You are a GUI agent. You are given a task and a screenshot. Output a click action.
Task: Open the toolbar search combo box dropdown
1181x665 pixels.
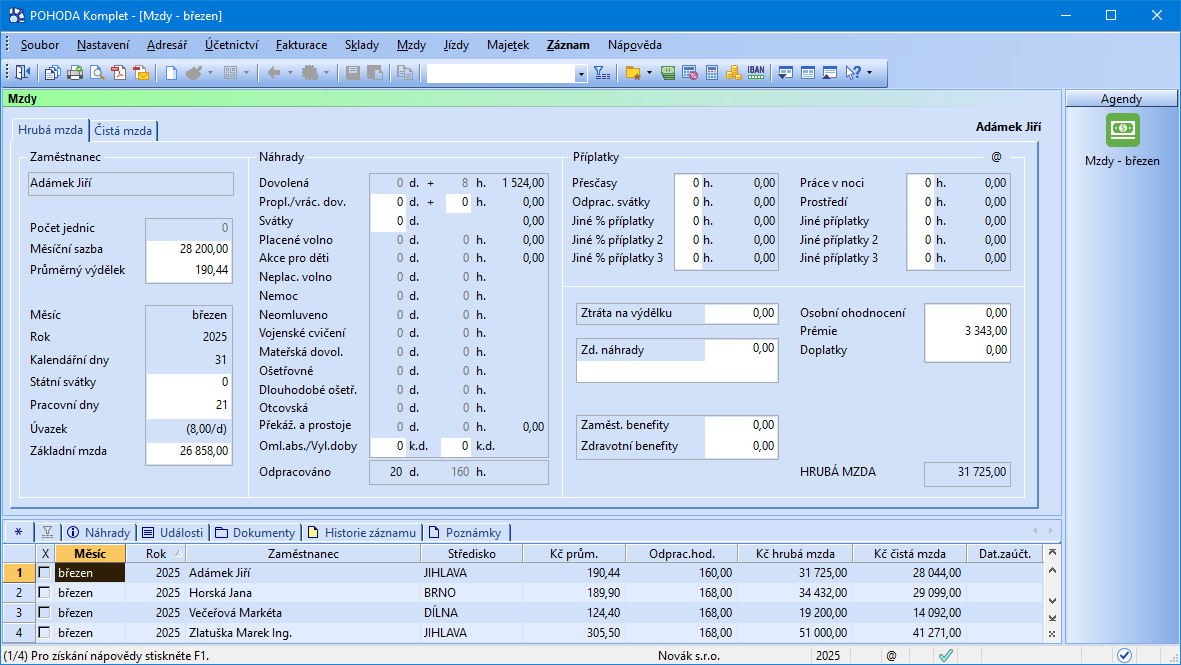(x=581, y=73)
